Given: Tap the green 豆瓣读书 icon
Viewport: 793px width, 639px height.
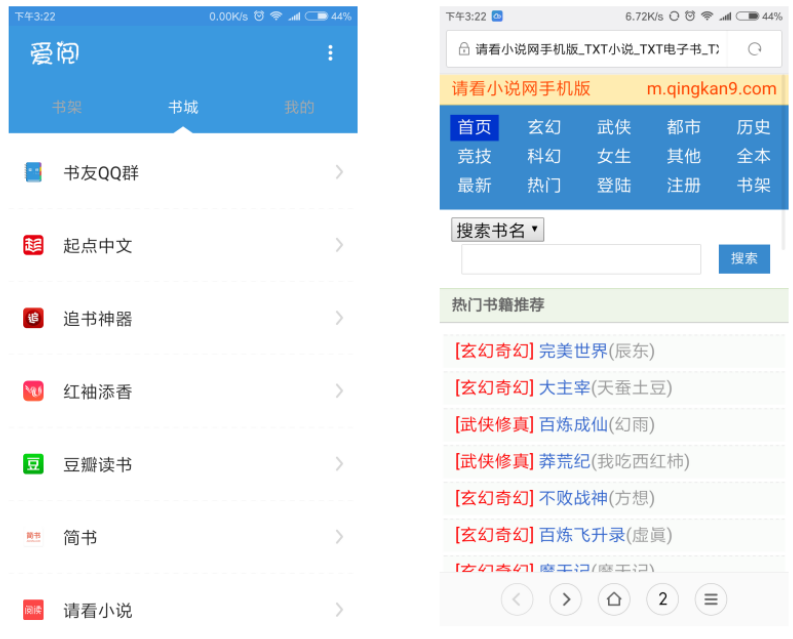Looking at the screenshot, I should tap(33, 464).
